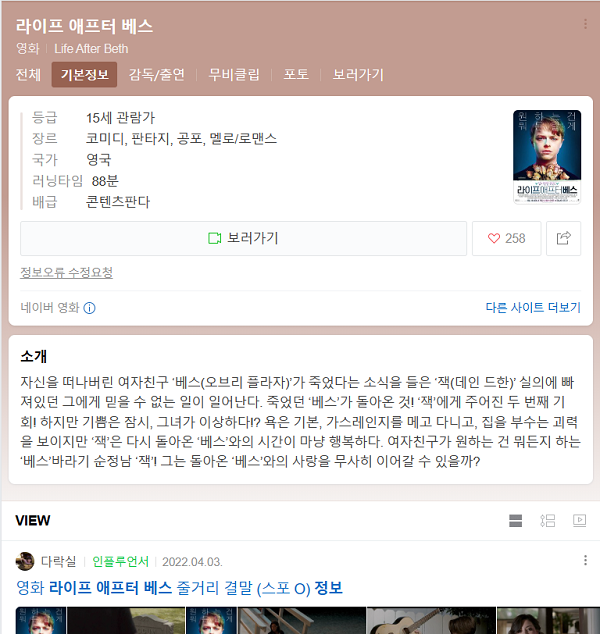
Task: Like the movie with the heart icon
Action: tap(507, 238)
